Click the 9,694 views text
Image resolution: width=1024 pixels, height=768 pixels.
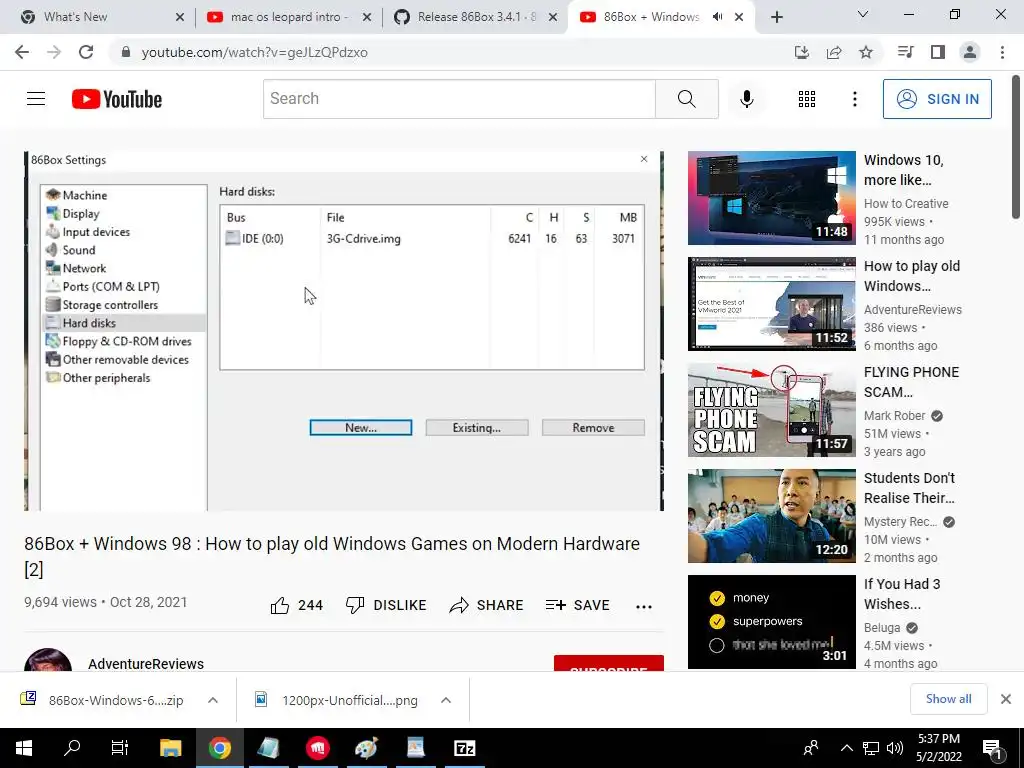point(60,602)
